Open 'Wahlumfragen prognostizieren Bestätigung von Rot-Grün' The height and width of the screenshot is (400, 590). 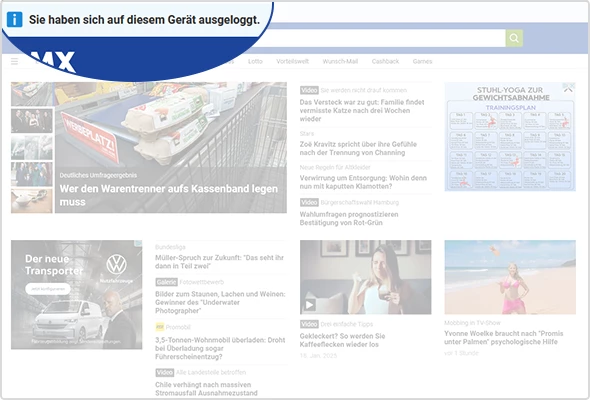[349, 219]
